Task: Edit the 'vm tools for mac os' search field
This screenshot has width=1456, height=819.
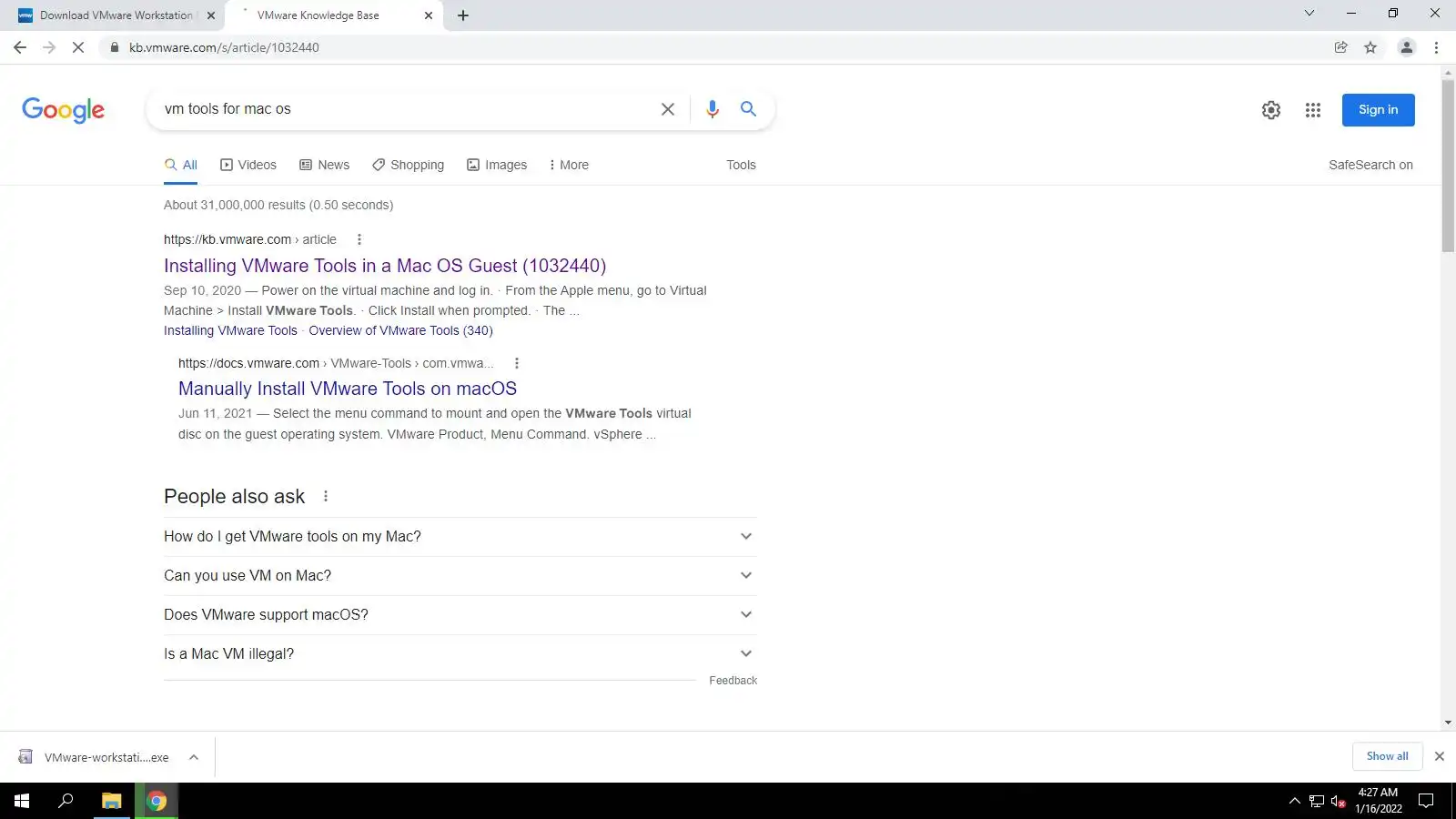Action: [405, 109]
